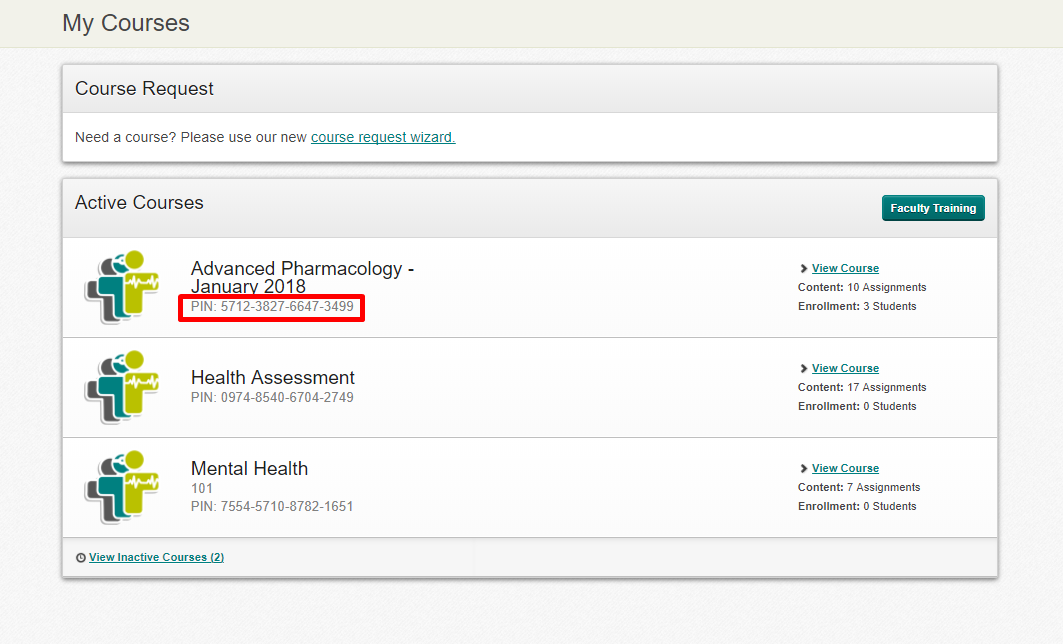The image size is (1063, 644).
Task: Open View Course for Advanced Pharmacology
Action: (x=845, y=268)
